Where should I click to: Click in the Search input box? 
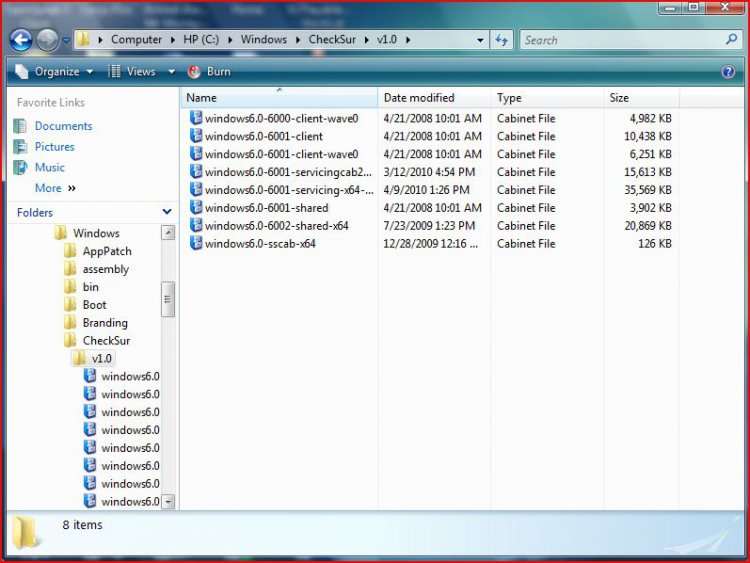(x=622, y=40)
